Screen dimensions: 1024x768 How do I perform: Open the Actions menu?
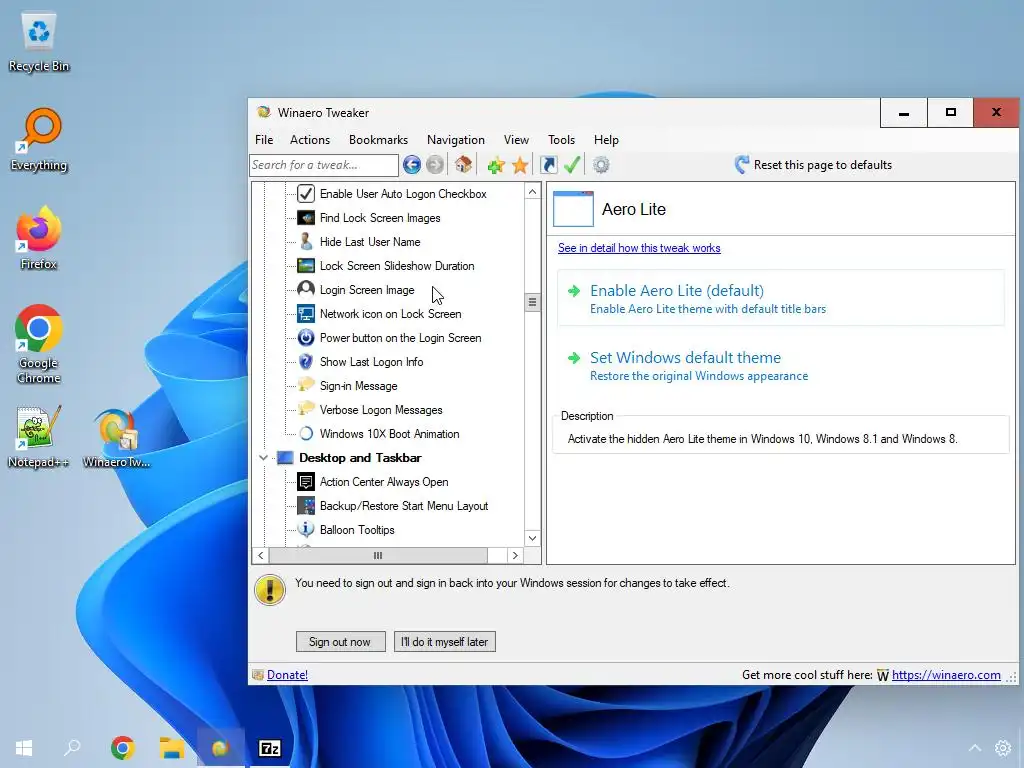310,140
